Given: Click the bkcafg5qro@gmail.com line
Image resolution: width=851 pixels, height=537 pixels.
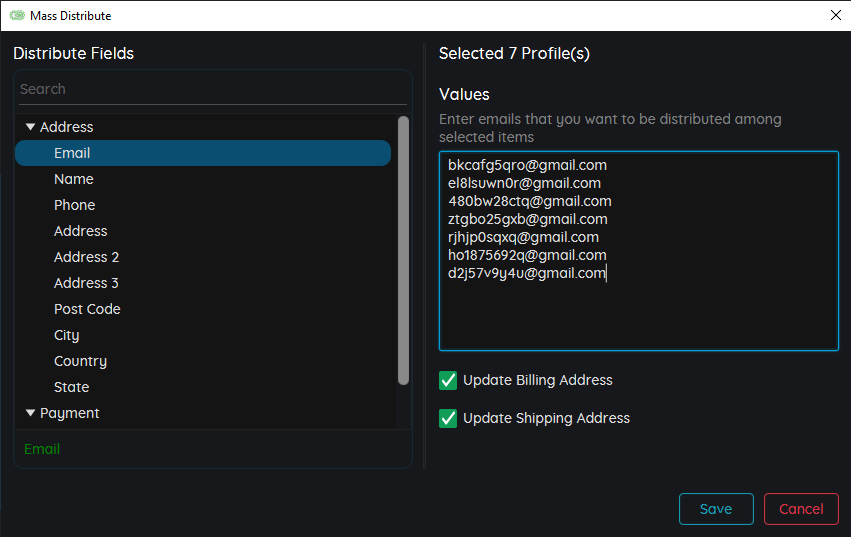Looking at the screenshot, I should point(527,165).
